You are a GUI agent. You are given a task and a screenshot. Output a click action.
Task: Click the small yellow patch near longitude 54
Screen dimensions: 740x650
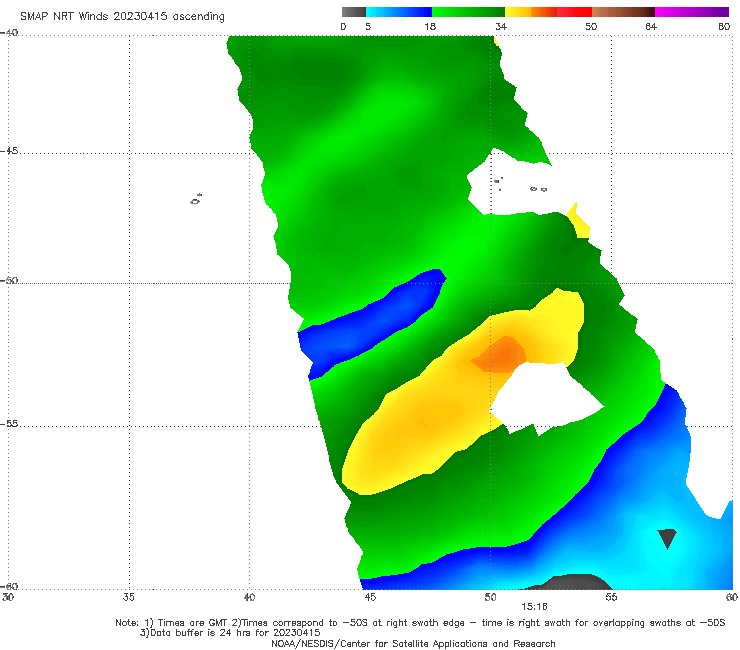tap(579, 221)
